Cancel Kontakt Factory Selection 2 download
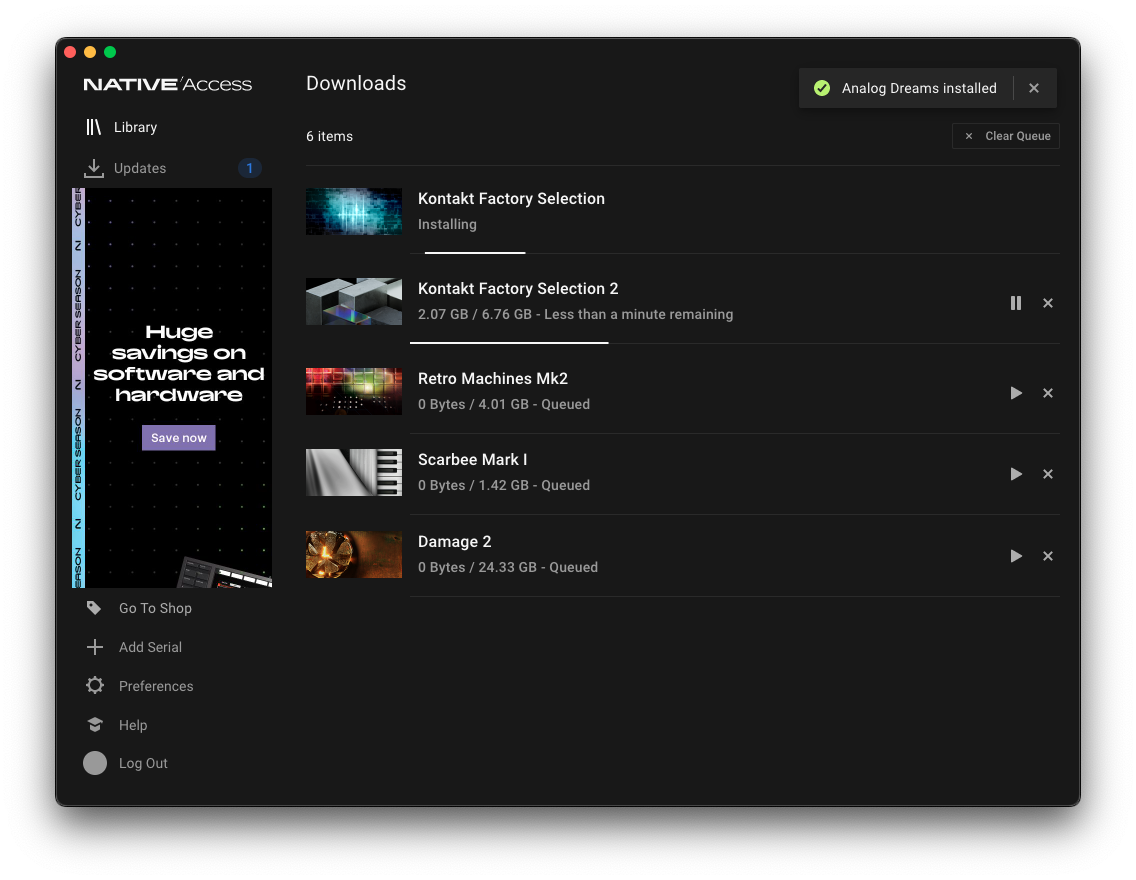This screenshot has width=1136, height=880. (1048, 303)
